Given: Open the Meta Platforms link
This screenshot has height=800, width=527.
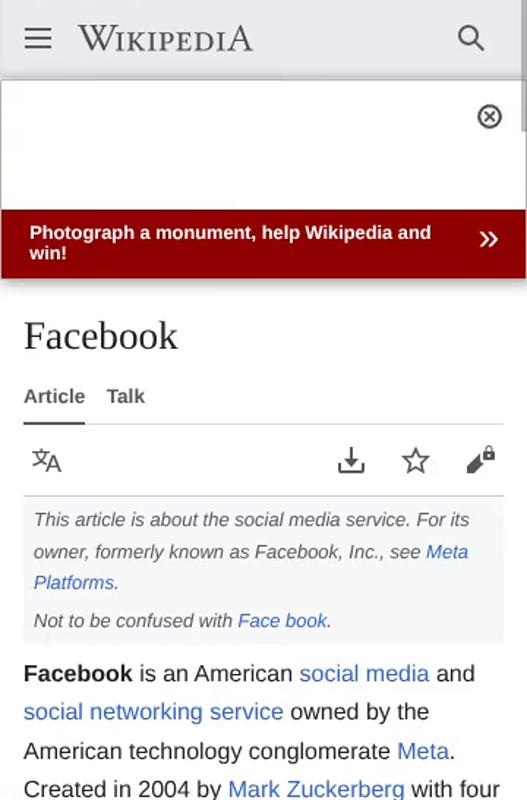Looking at the screenshot, I should 251,567.
